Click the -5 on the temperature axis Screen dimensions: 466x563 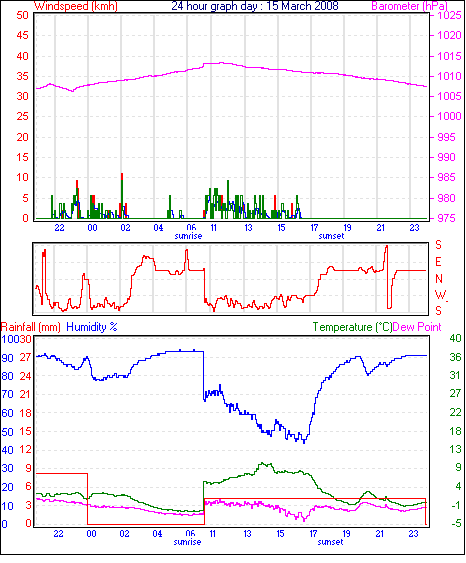pos(456,524)
